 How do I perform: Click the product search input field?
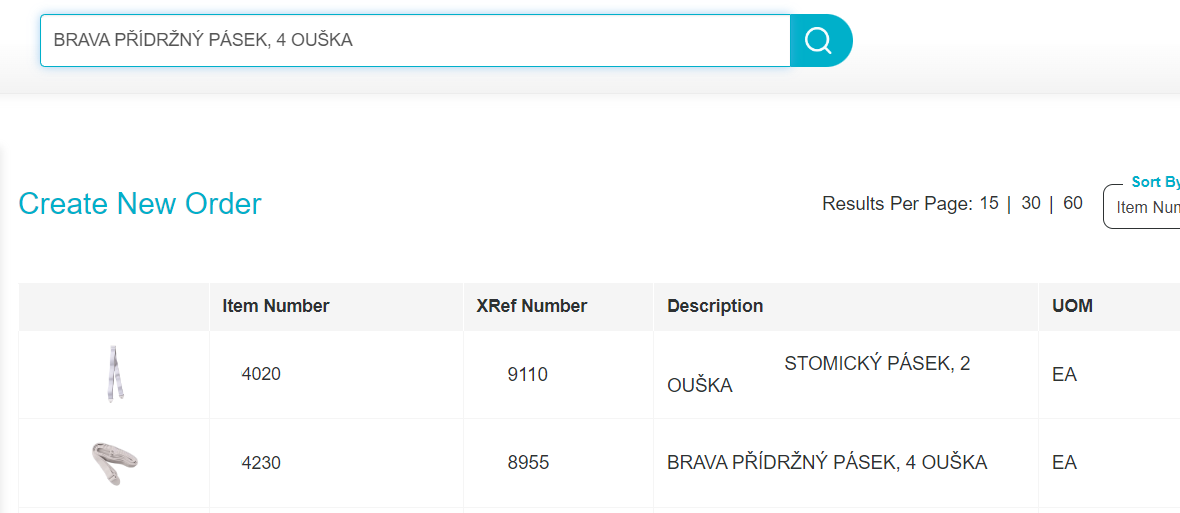pyautogui.click(x=415, y=40)
